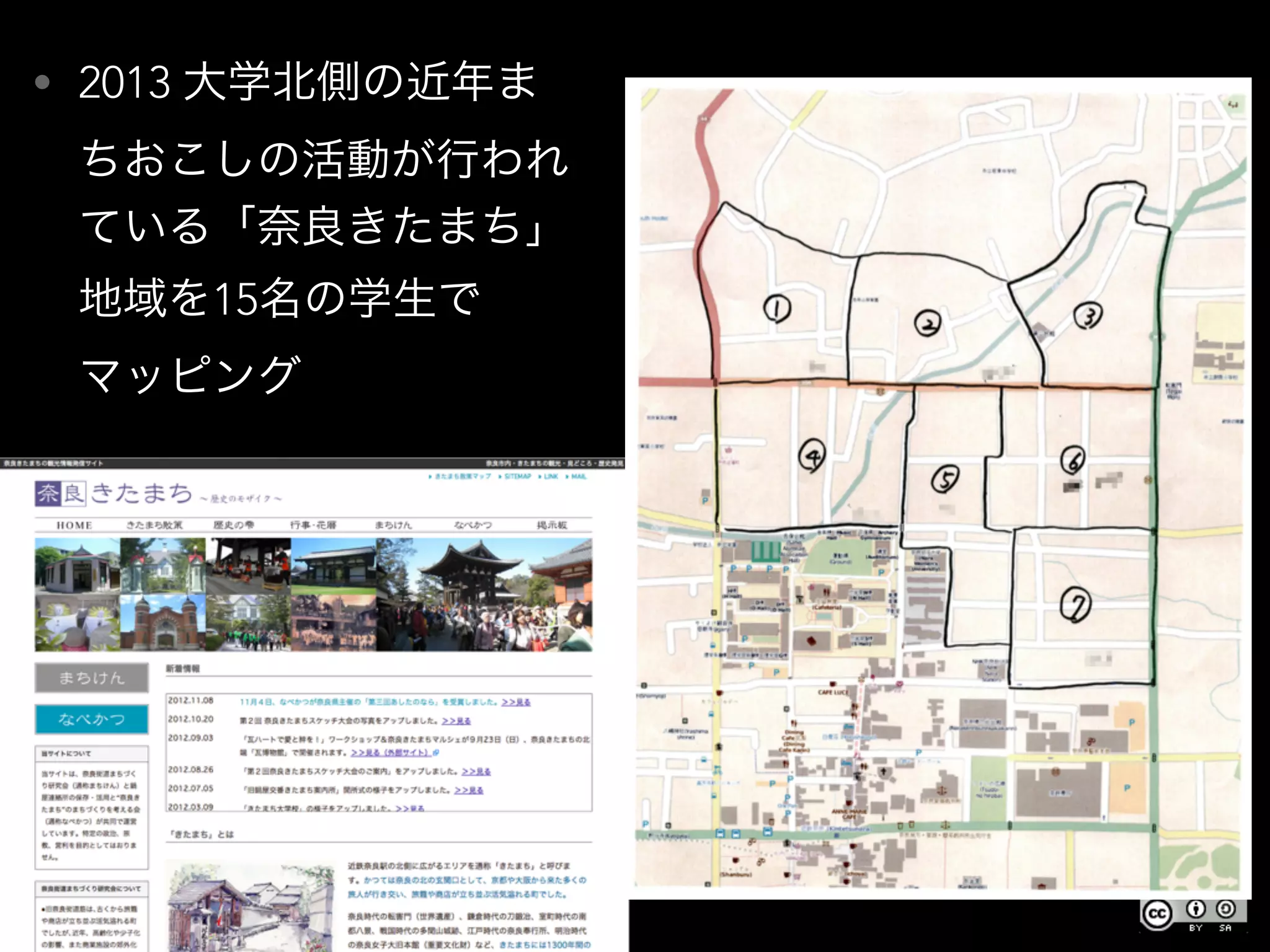Click the gray まちけん sidebar button
Screen dimensions: 1270x952
click(x=92, y=677)
